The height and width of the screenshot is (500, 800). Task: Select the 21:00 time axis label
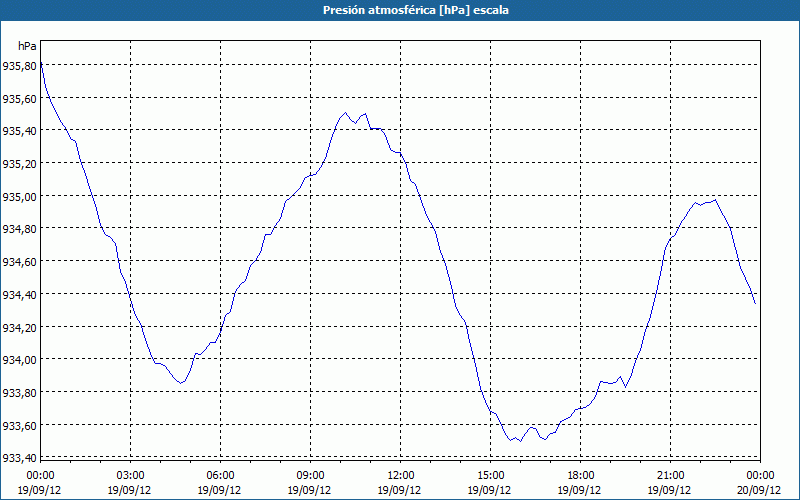pos(670,476)
